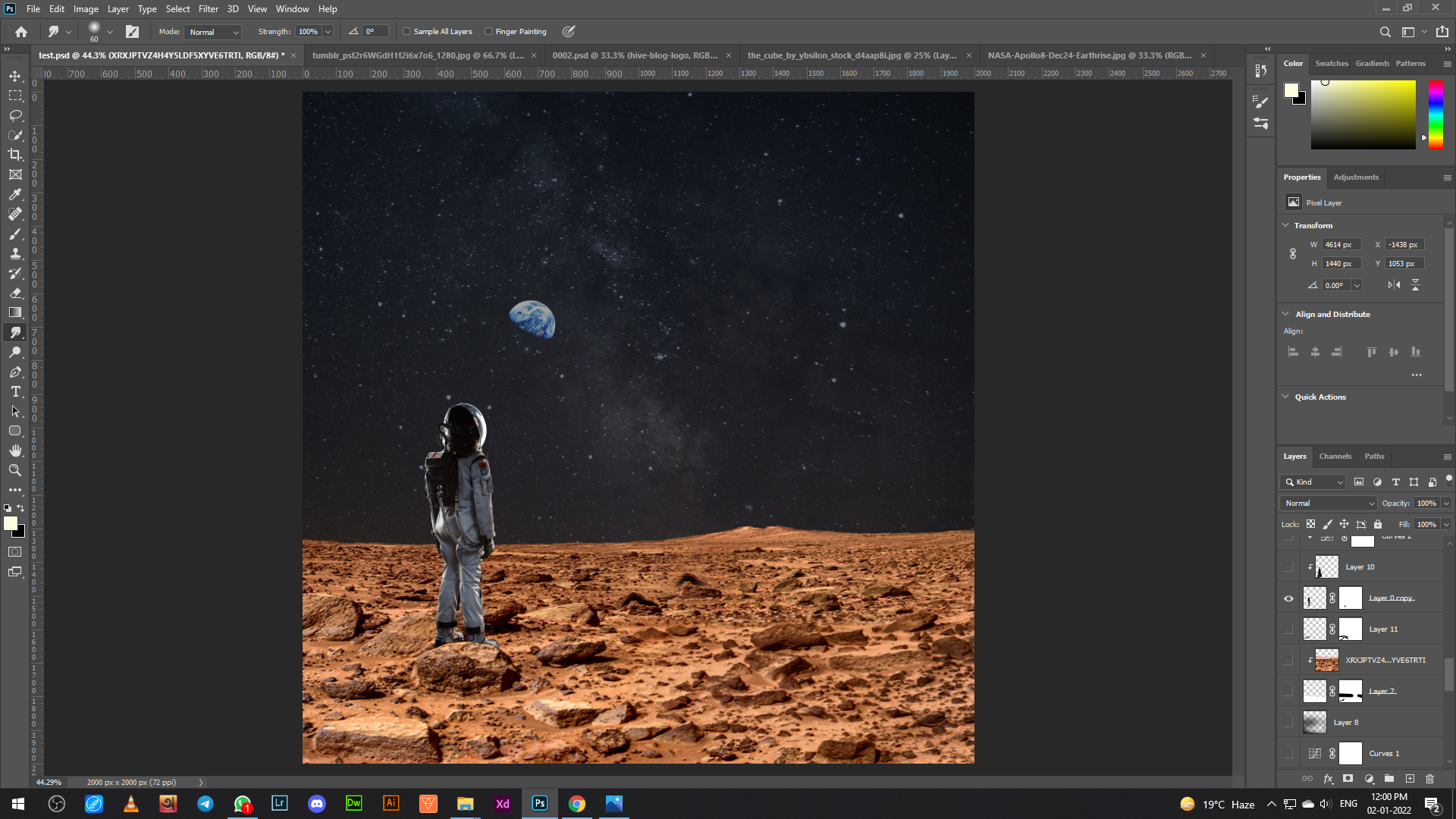Click the Search icon in options bar
The width and height of the screenshot is (1456, 819).
pyautogui.click(x=1385, y=32)
